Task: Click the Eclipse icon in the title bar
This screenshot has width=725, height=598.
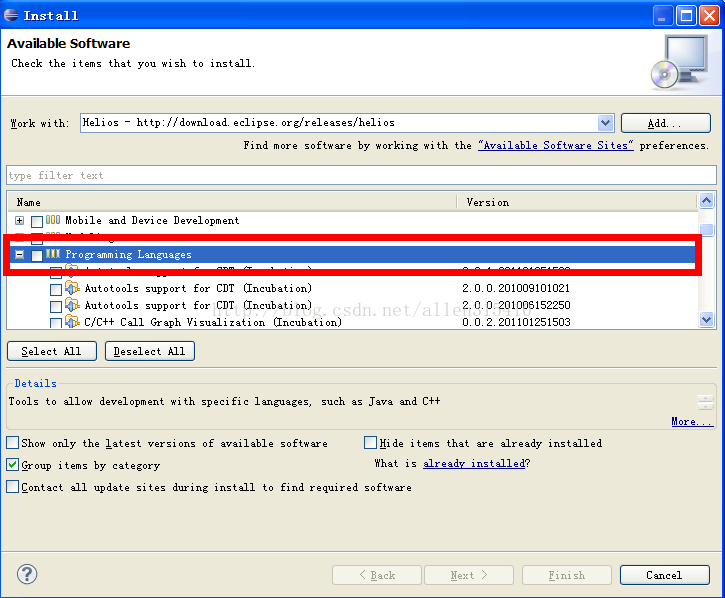Action: (11, 15)
